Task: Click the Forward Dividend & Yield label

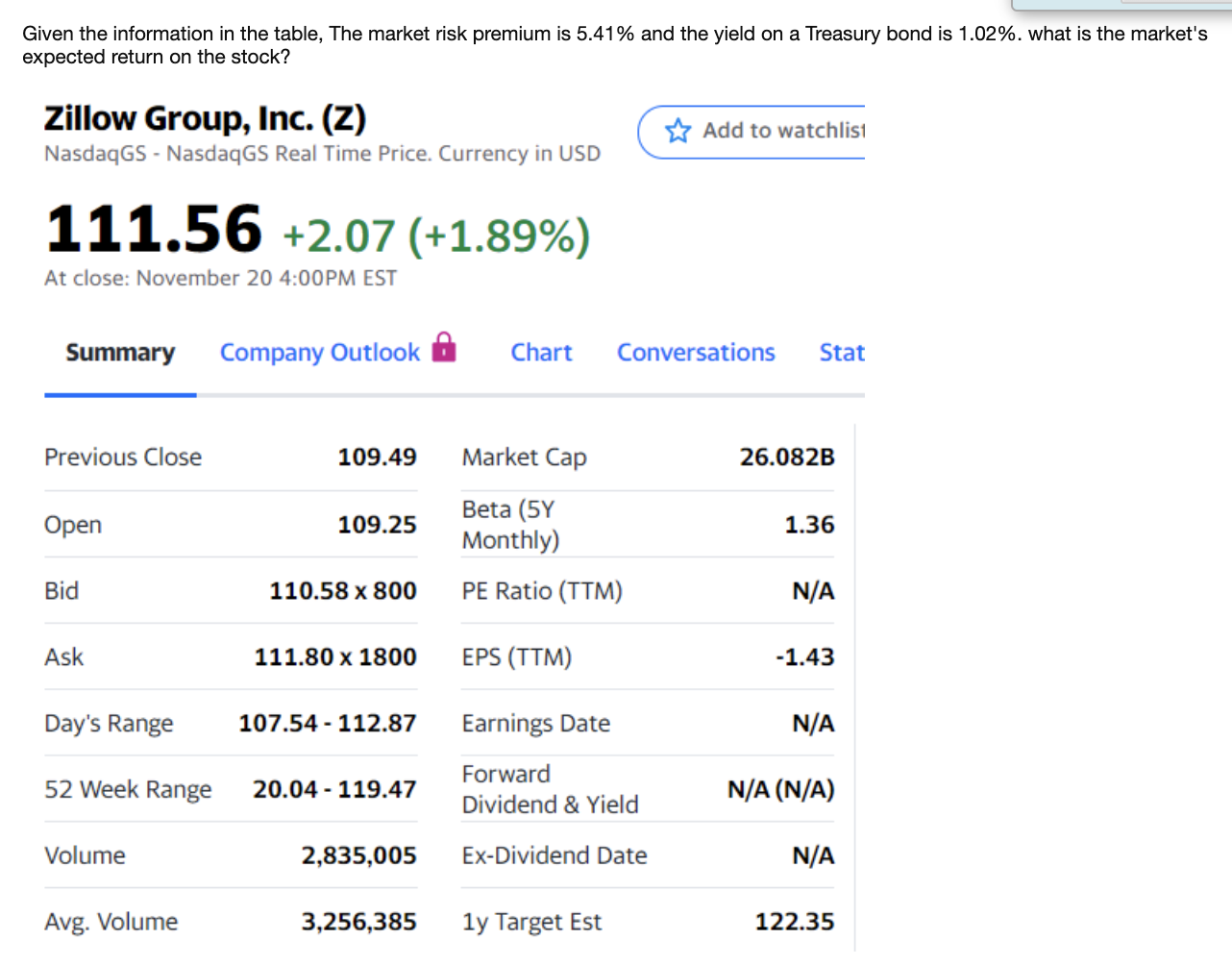Action: pyautogui.click(x=551, y=789)
